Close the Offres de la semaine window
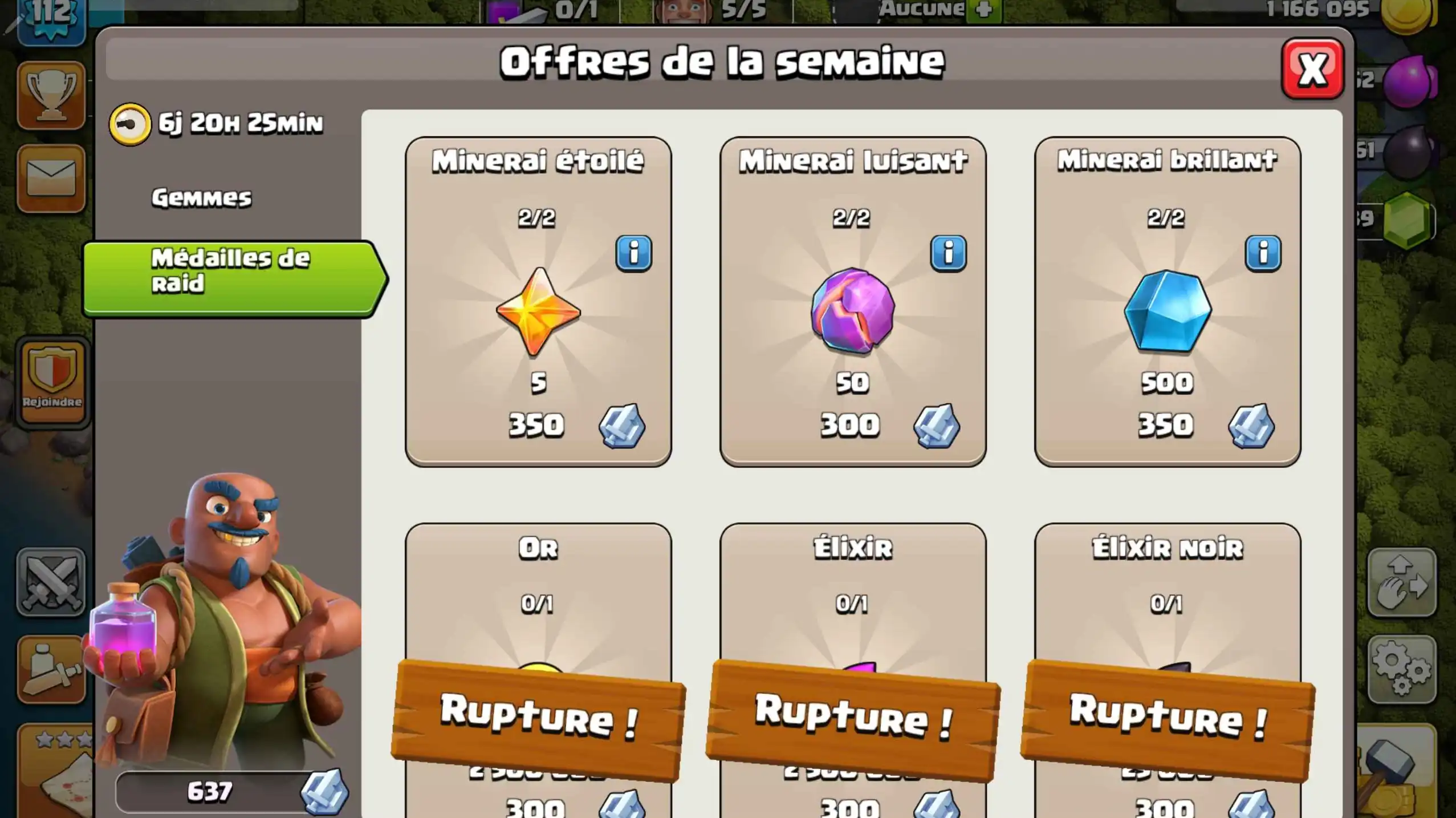This screenshot has height=818, width=1456. [1312, 69]
